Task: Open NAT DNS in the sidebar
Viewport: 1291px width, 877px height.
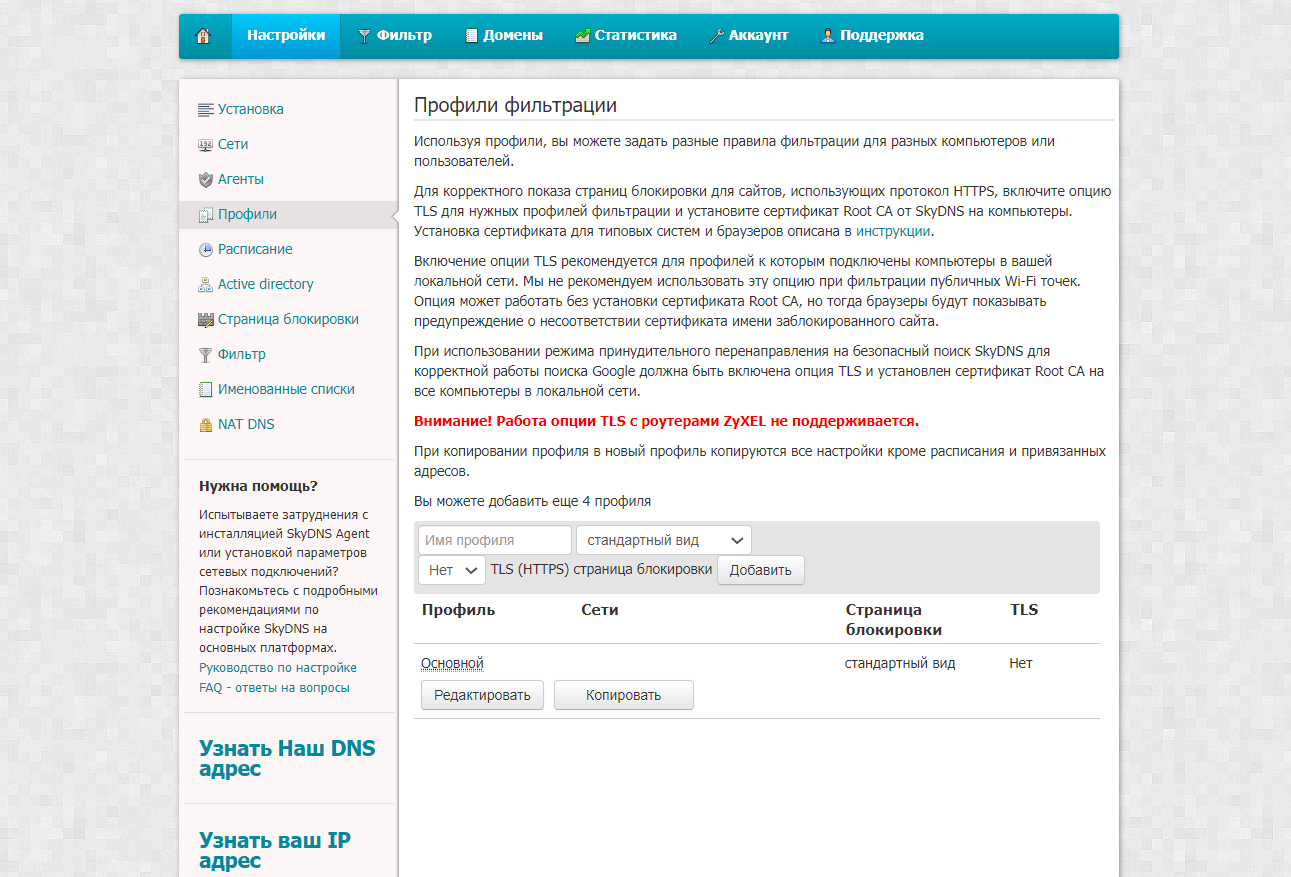Action: point(246,424)
